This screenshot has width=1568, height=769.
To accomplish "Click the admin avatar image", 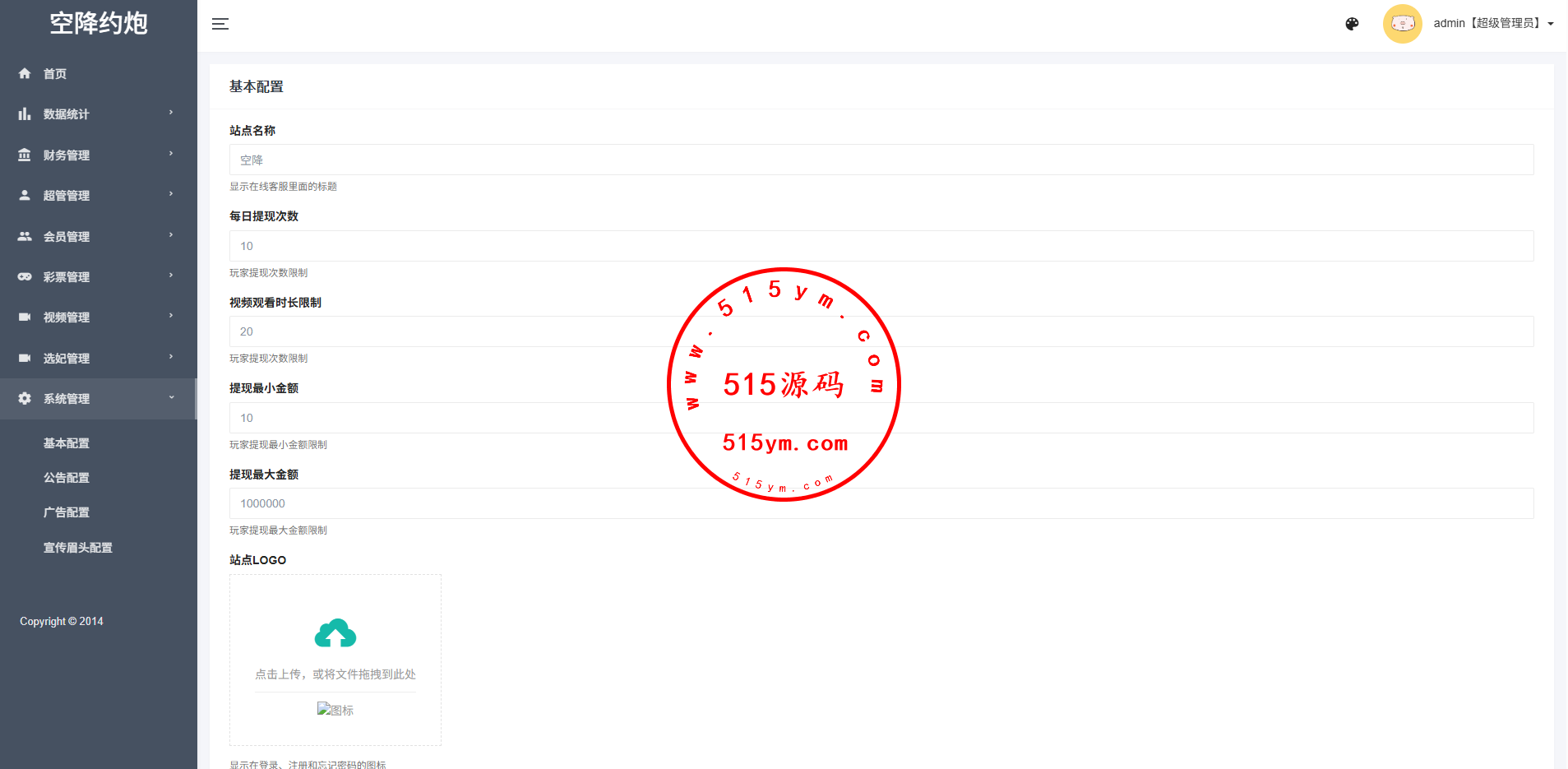I will click(x=1402, y=24).
